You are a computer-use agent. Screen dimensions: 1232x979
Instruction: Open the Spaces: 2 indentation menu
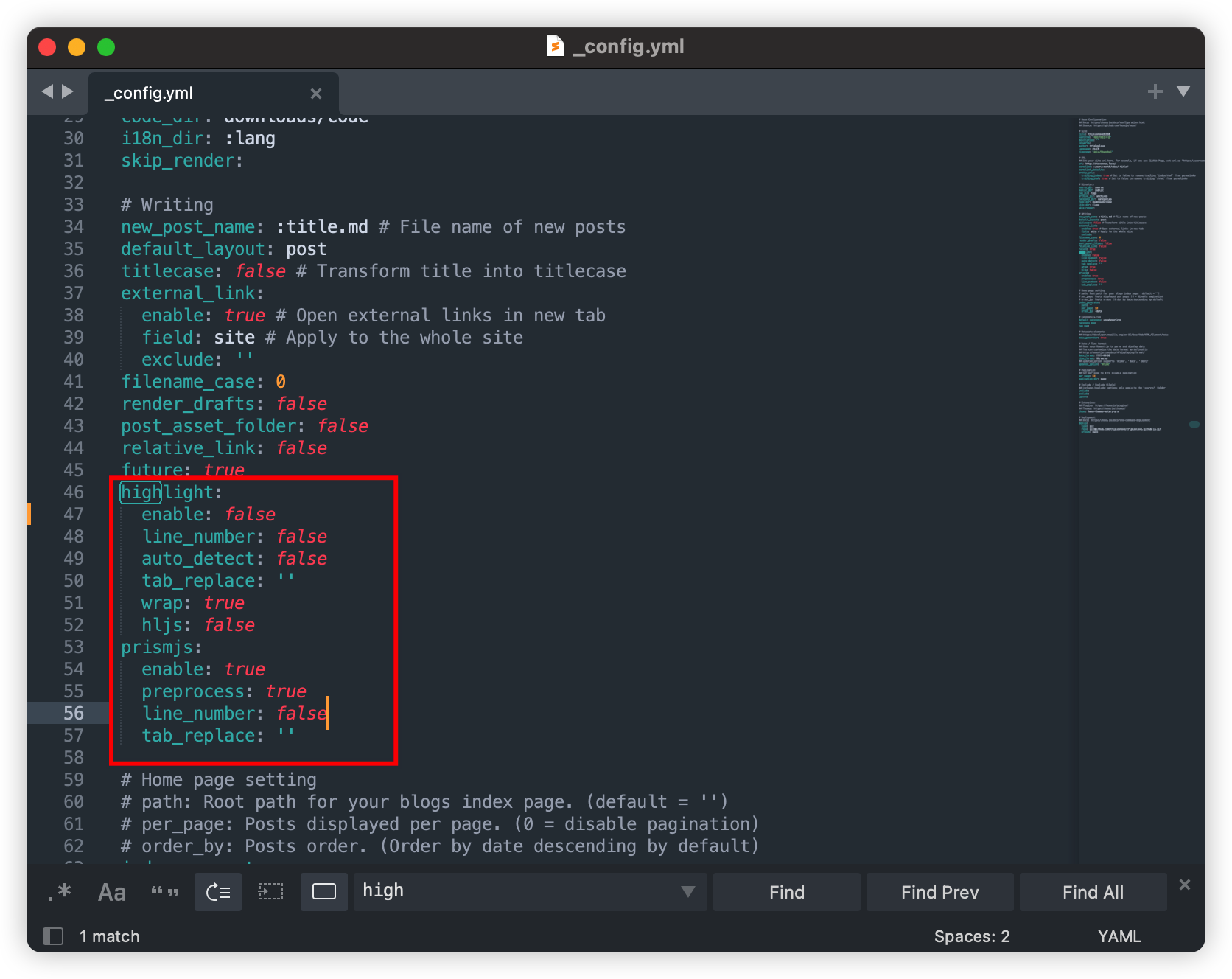click(972, 936)
